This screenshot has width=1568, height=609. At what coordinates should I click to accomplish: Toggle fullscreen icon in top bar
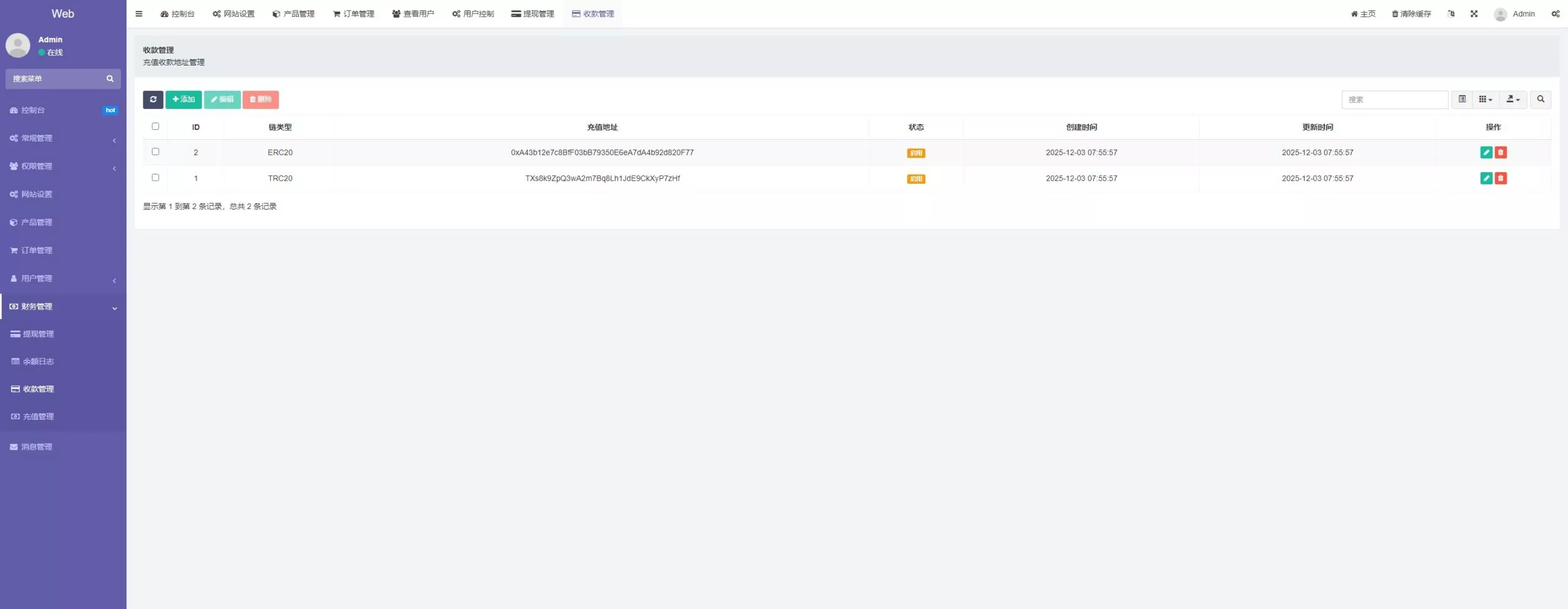(x=1474, y=13)
